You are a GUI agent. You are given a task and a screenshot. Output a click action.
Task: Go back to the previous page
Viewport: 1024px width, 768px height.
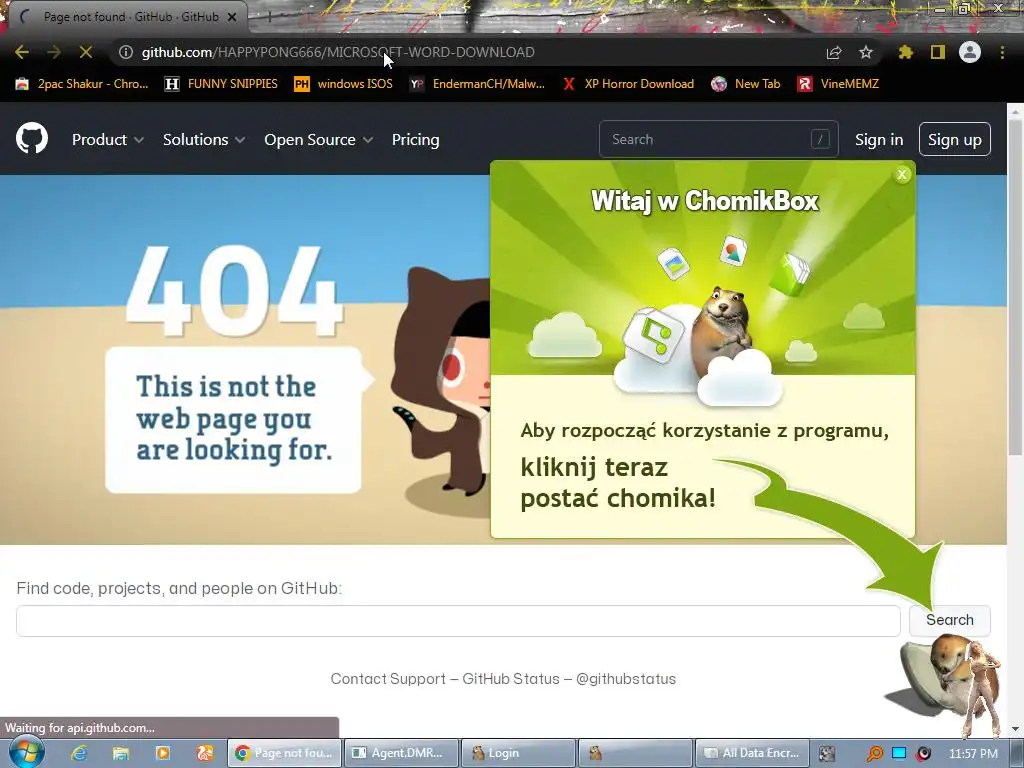coord(22,52)
